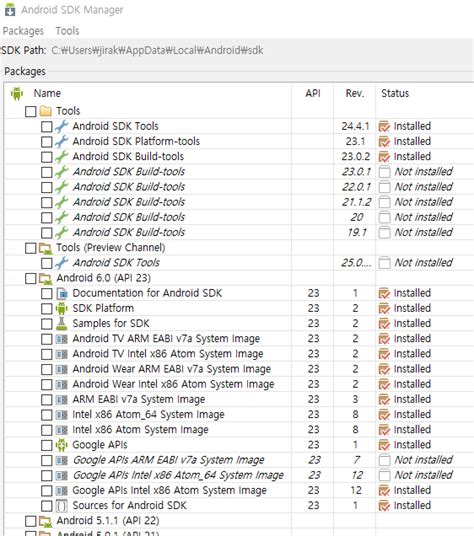474x536 pixels.
Task: Click green wrench icon for Build-tools 23.0.2
Action: tap(62, 157)
